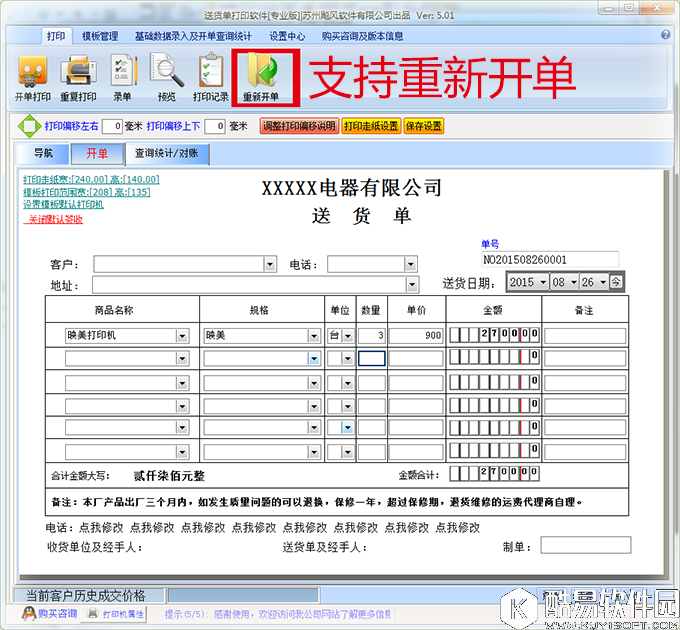This screenshot has width=680, height=630.
Task: Open the year 2015 dropdown
Action: (x=543, y=282)
